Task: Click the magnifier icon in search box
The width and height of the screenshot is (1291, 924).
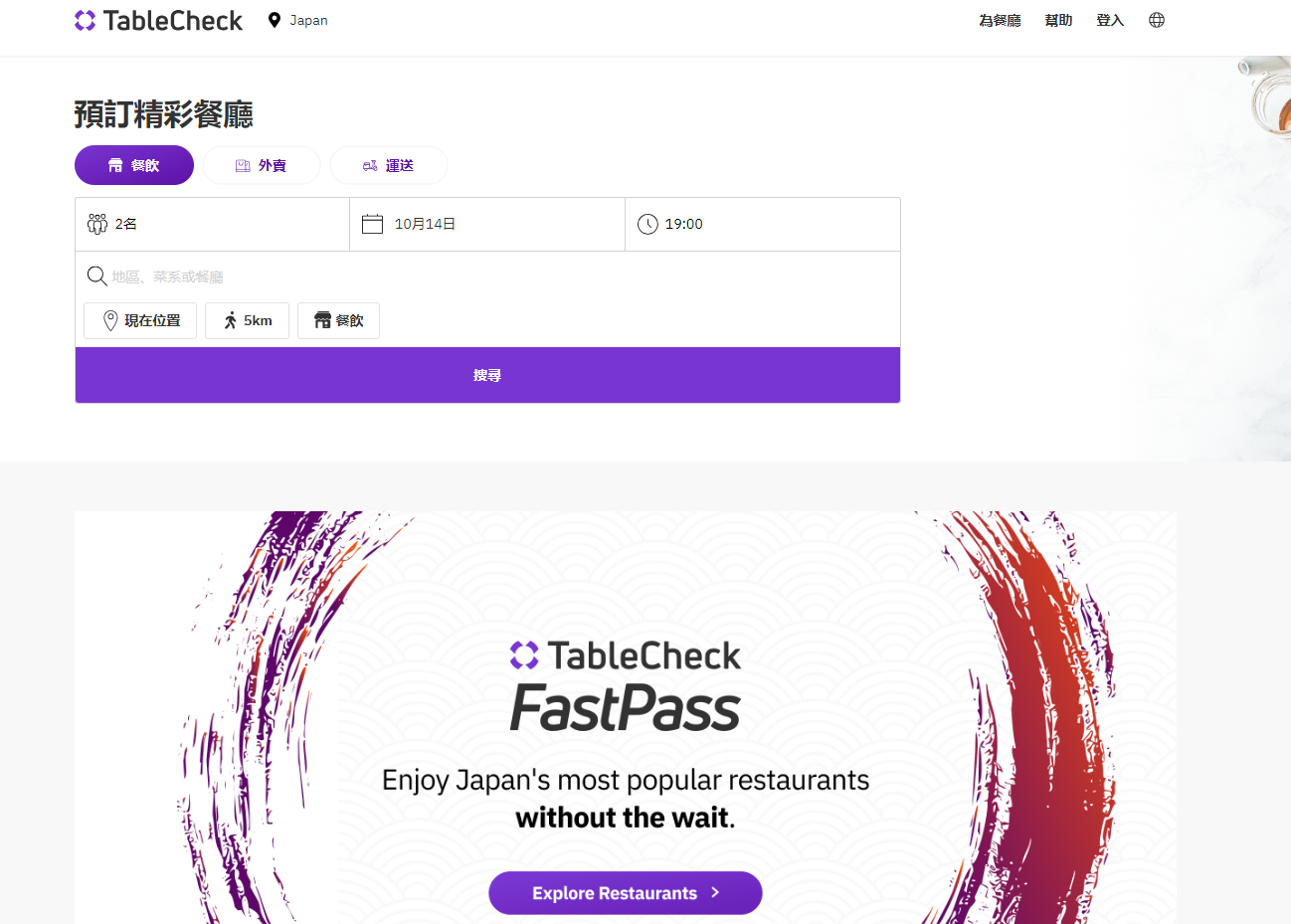Action: (x=96, y=277)
